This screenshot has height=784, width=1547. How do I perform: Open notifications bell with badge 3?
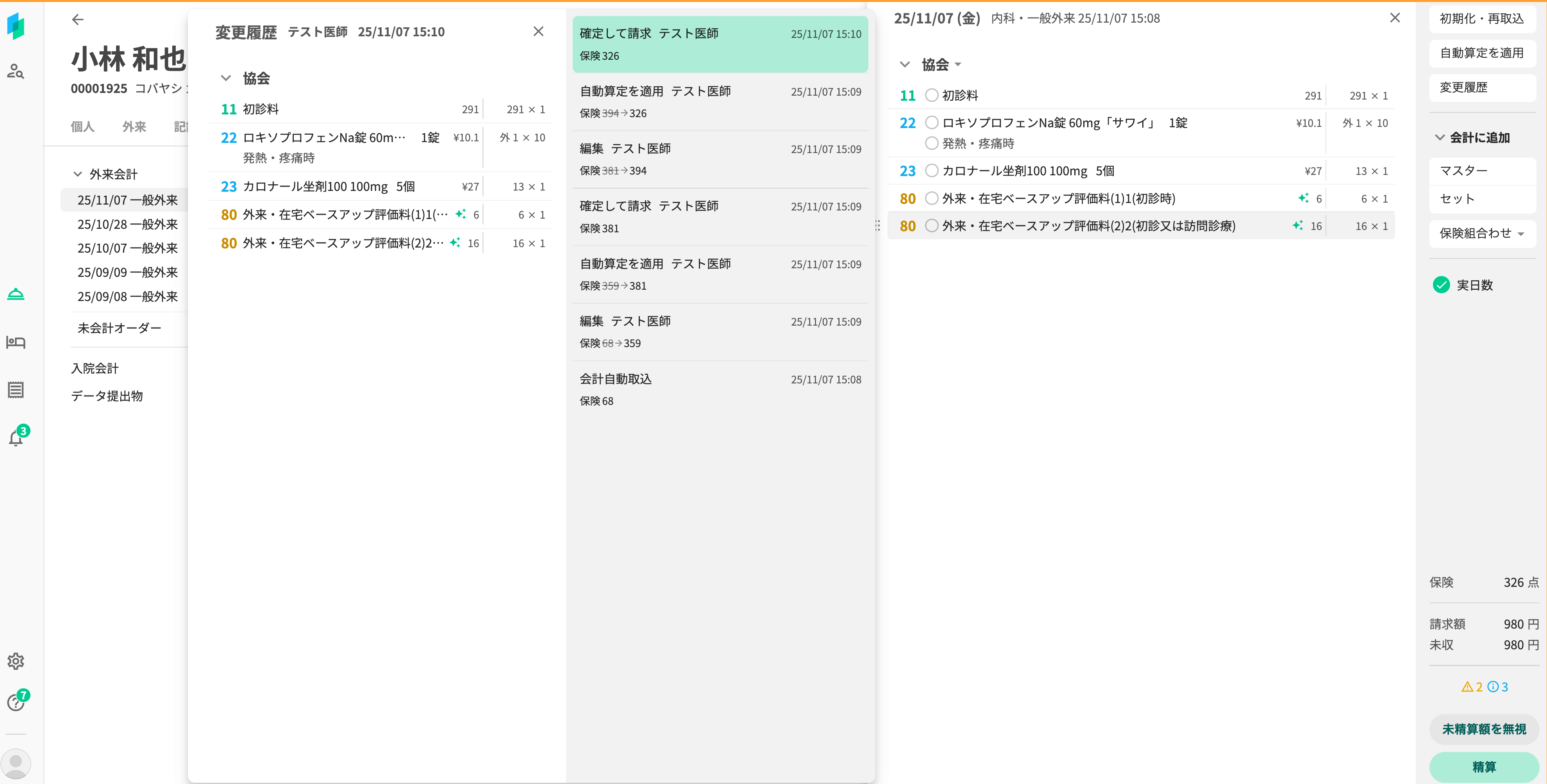point(16,438)
